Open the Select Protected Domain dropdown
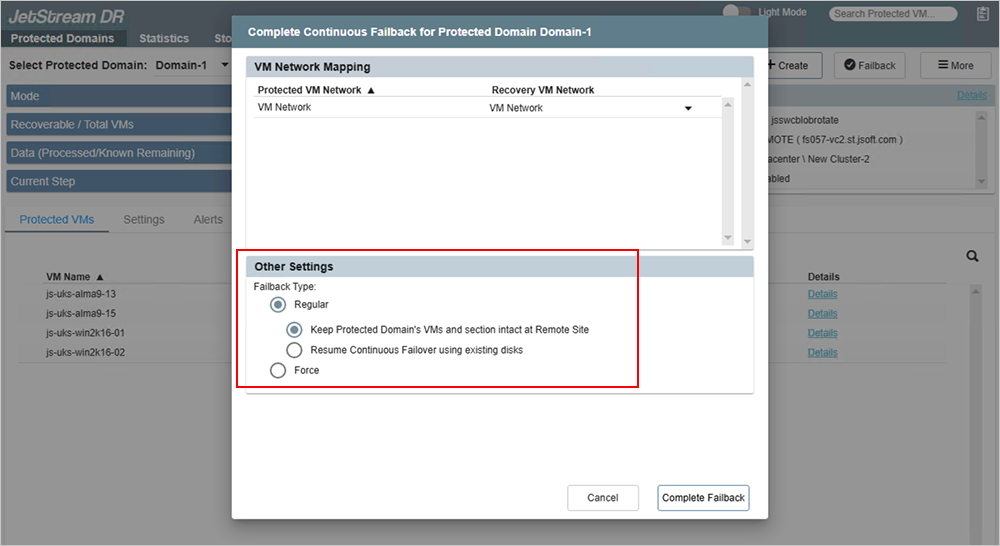 [192, 65]
